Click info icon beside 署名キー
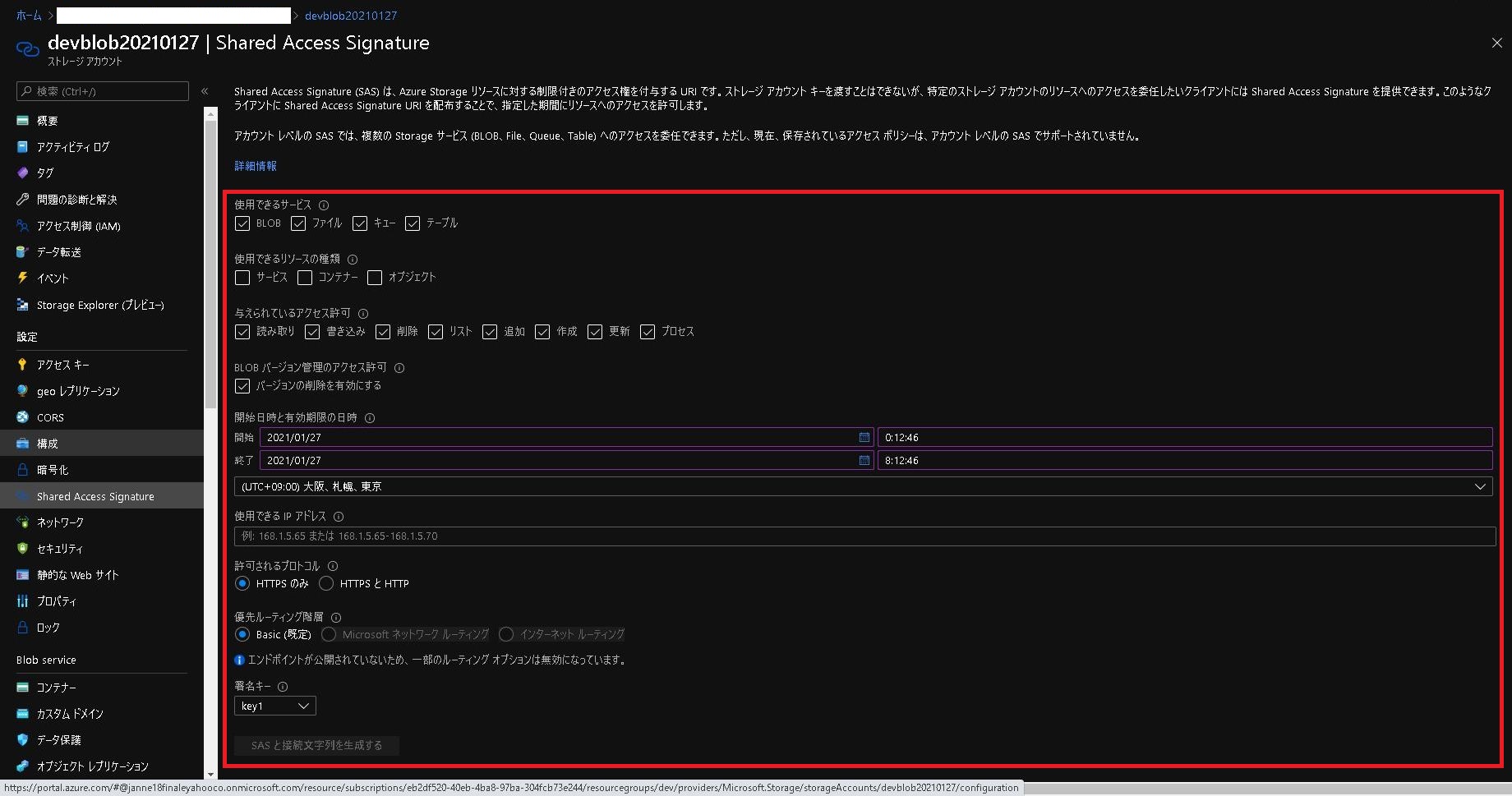The image size is (1512, 796). point(283,687)
